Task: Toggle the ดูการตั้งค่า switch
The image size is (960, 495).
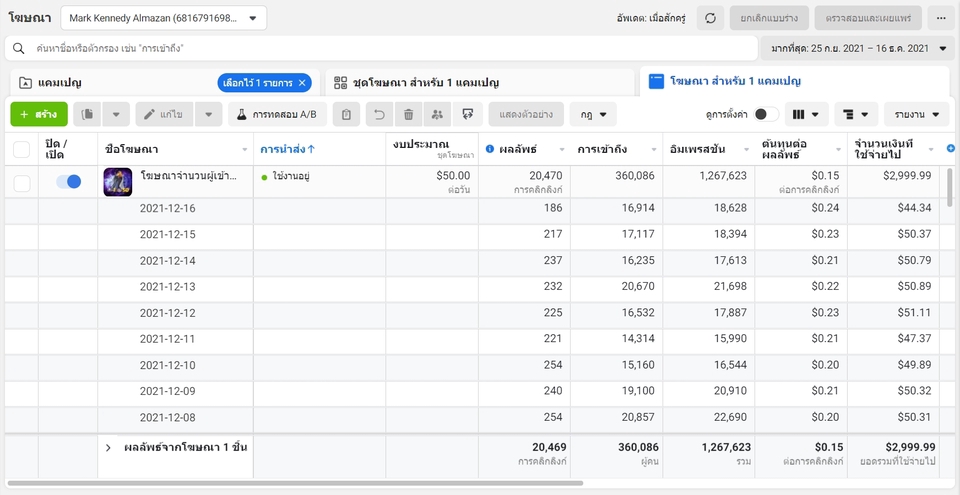Action: pos(766,115)
